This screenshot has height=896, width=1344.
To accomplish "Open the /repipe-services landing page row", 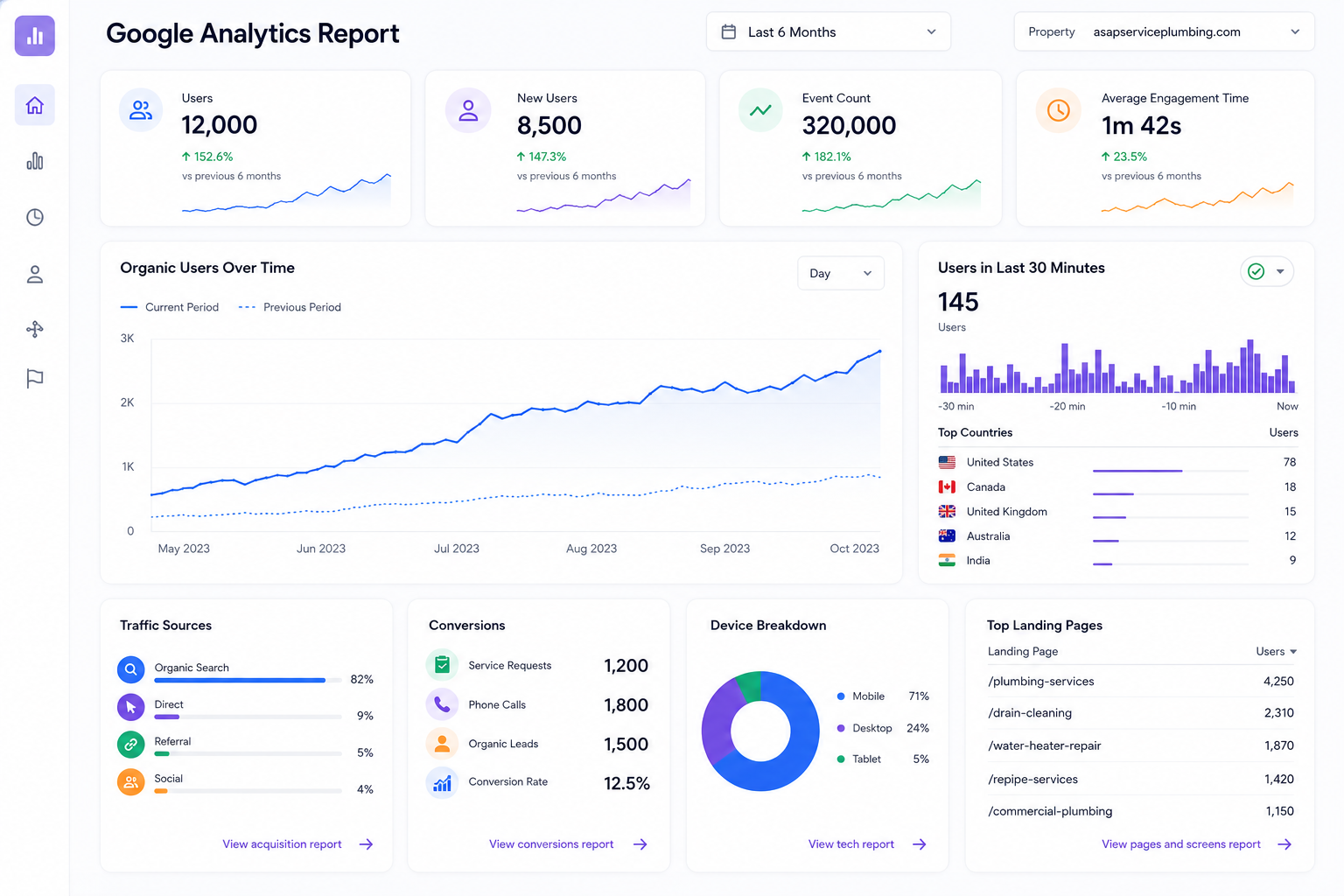I will [1140, 779].
